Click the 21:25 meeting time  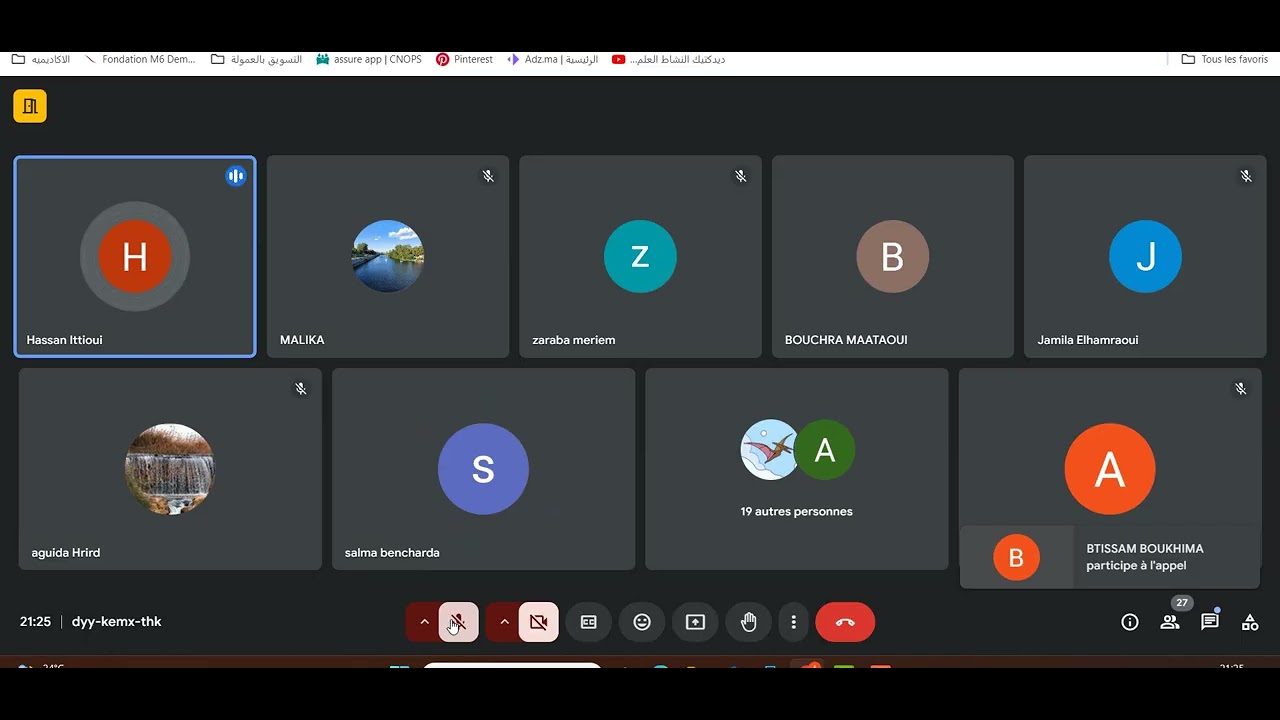(x=35, y=622)
